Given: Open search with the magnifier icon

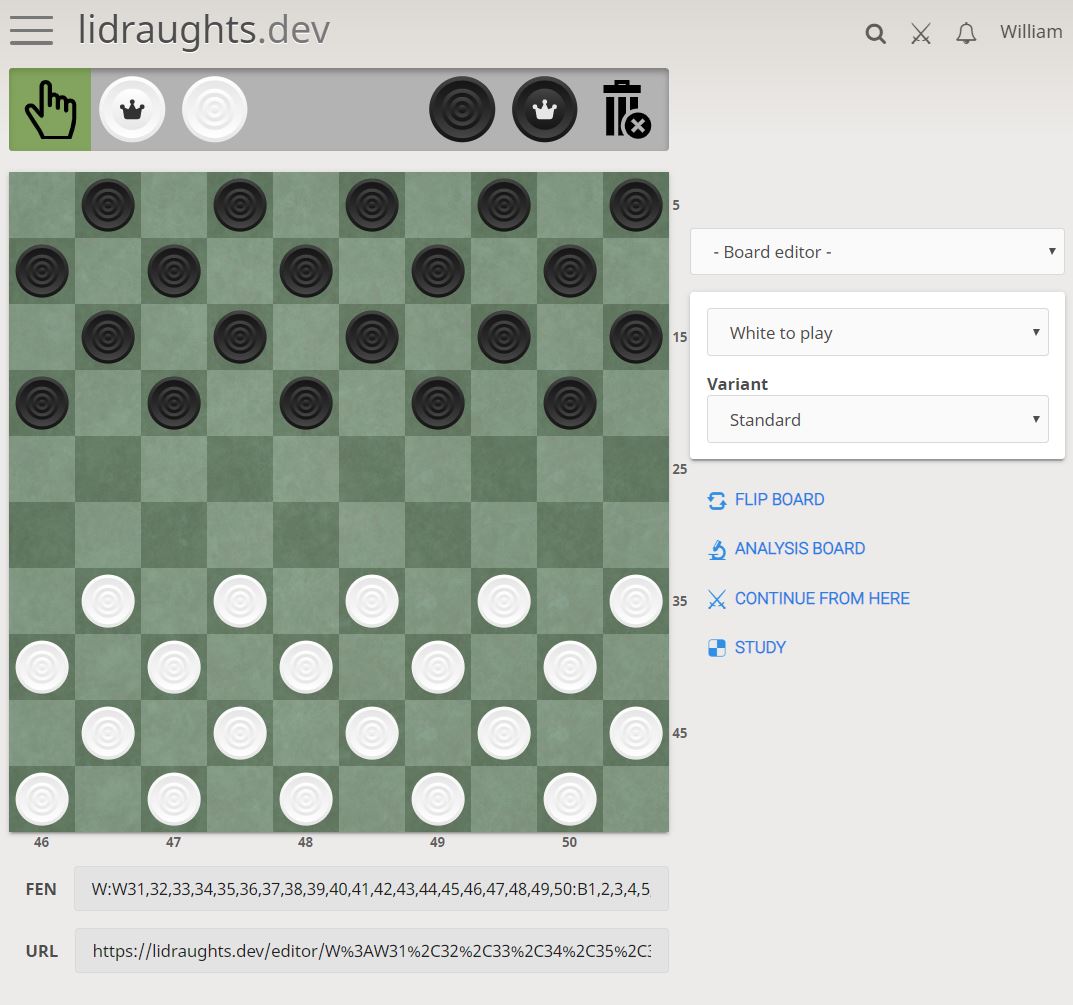Looking at the screenshot, I should coord(875,33).
